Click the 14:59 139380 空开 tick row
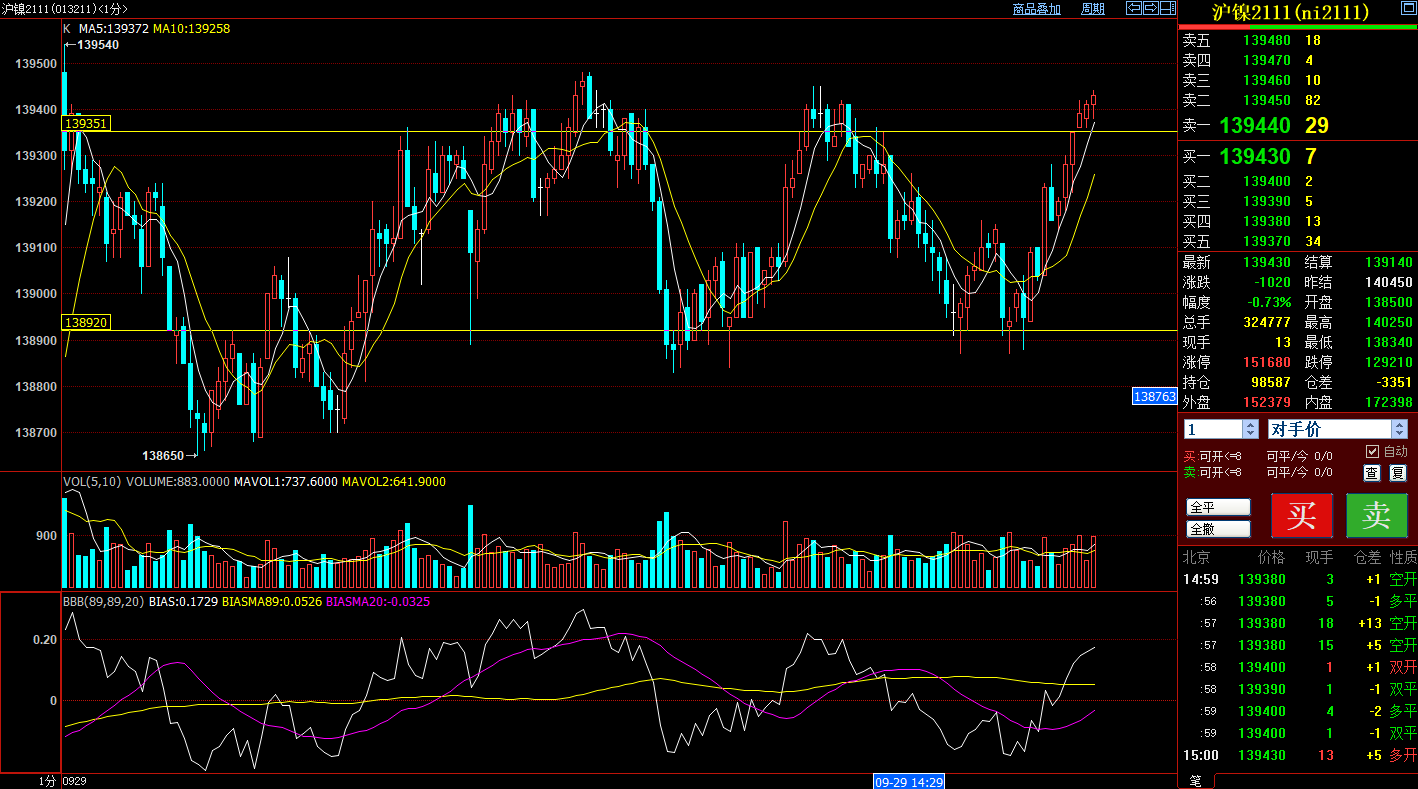Viewport: 1418px width, 789px height. pyautogui.click(x=1298, y=579)
